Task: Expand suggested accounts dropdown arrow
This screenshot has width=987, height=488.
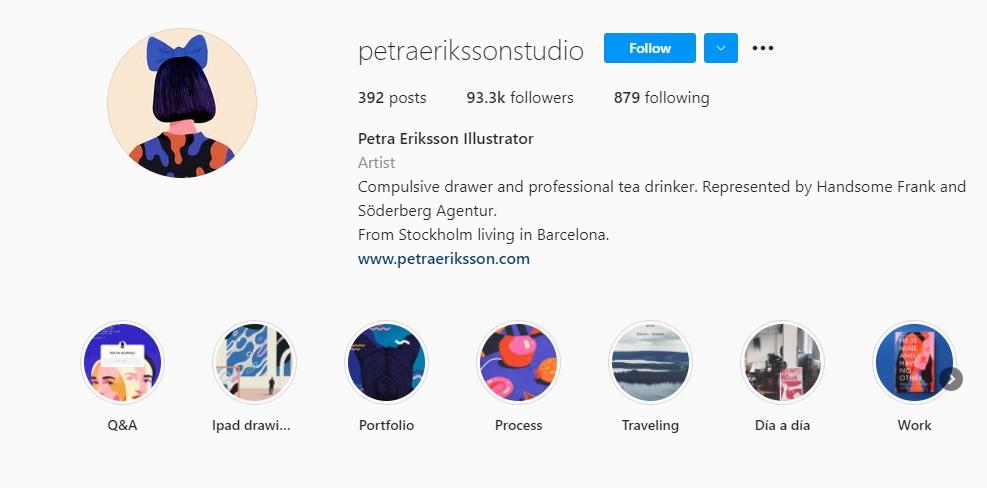Action: [x=721, y=48]
